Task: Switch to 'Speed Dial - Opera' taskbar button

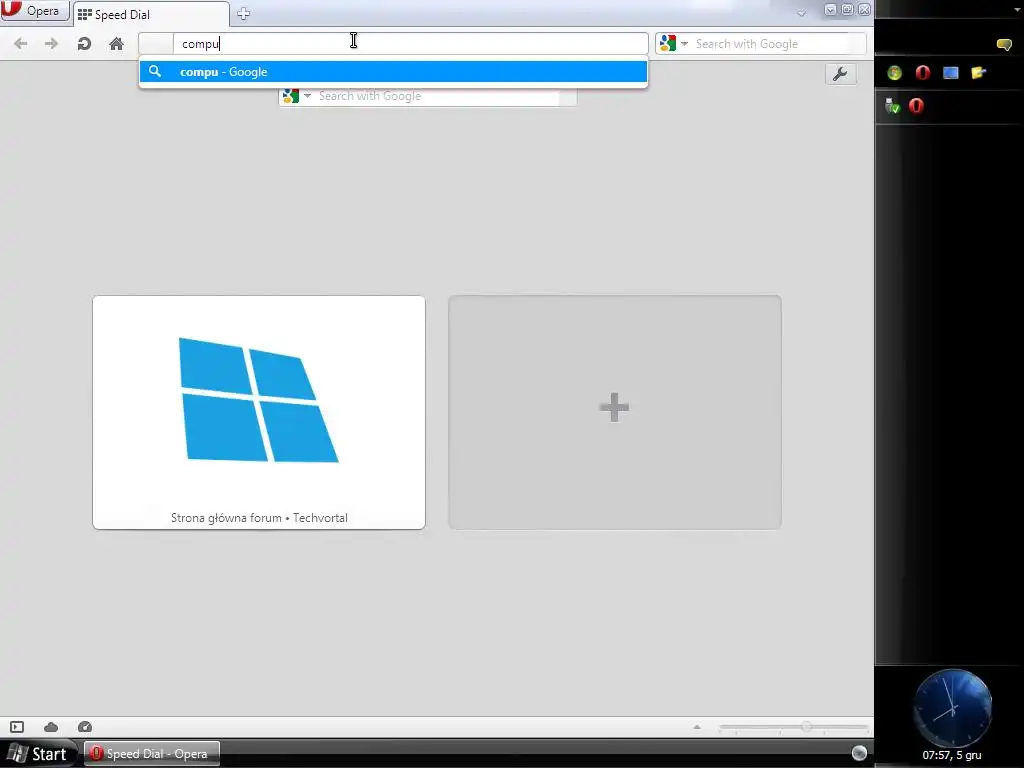Action: (x=152, y=754)
